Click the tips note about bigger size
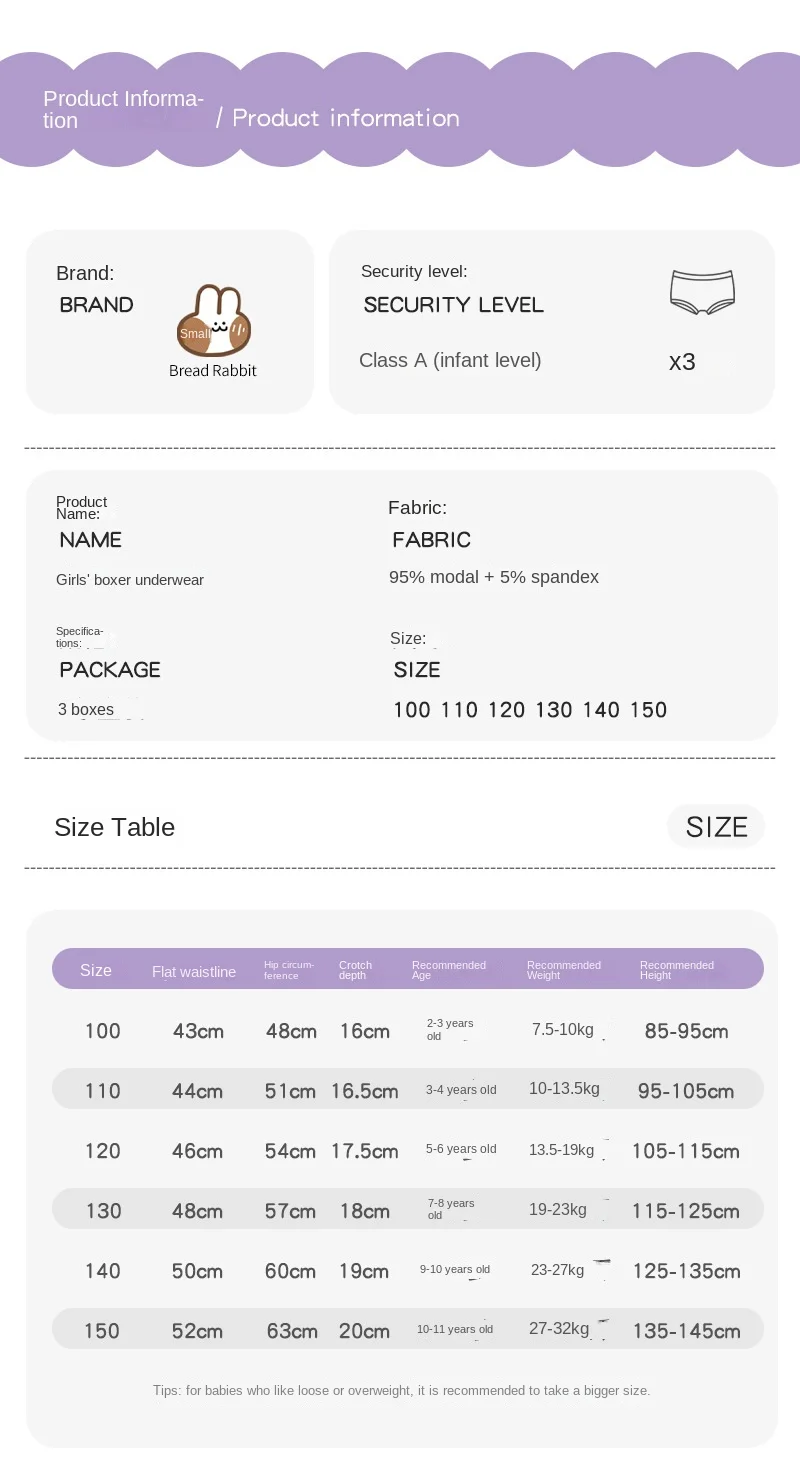This screenshot has height=1481, width=800. pyautogui.click(x=402, y=1390)
